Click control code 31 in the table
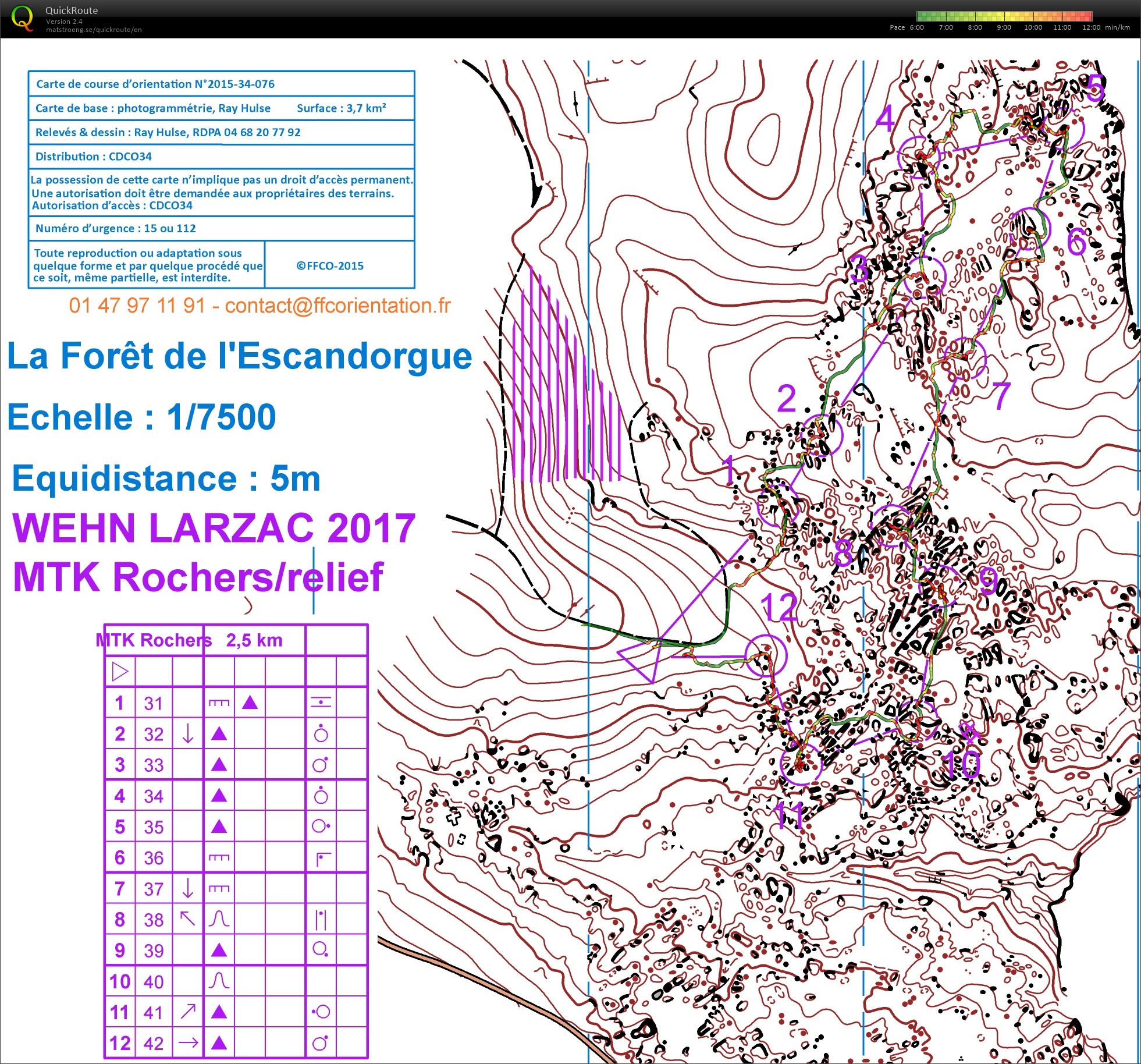1141x1064 pixels. pyautogui.click(x=154, y=703)
